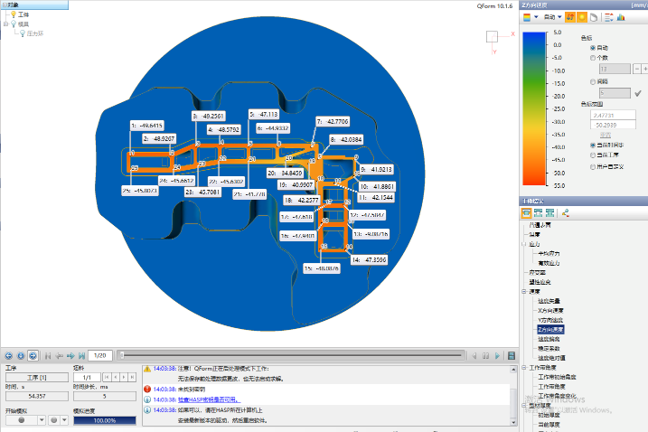Select 等效应力 in the results tree
The image size is (648, 432).
tap(548, 261)
